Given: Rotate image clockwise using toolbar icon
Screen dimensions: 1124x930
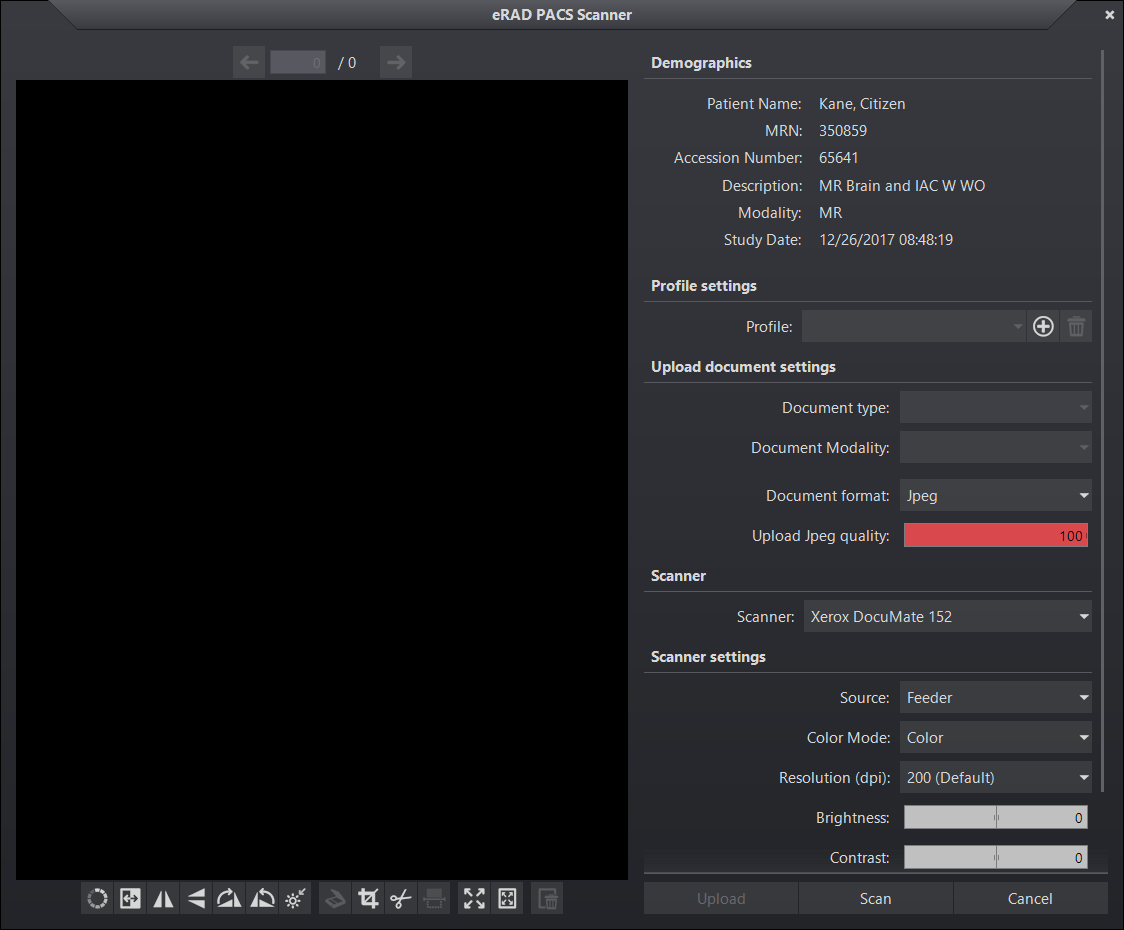Looking at the screenshot, I should click(x=229, y=899).
